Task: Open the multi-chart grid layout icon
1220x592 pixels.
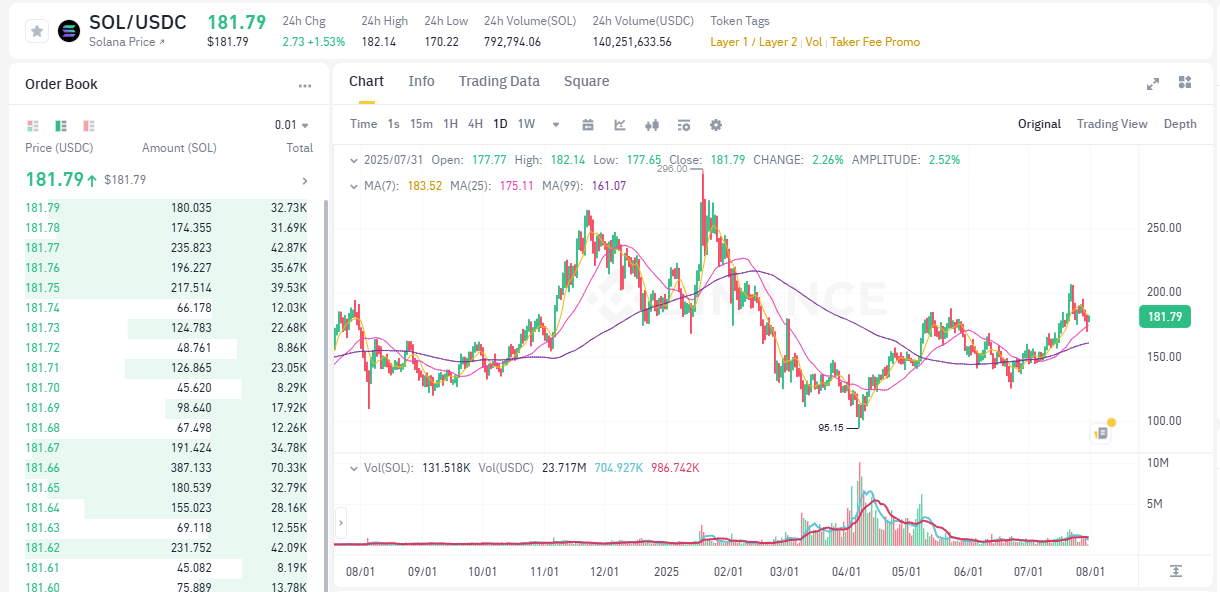Action: tap(1185, 82)
